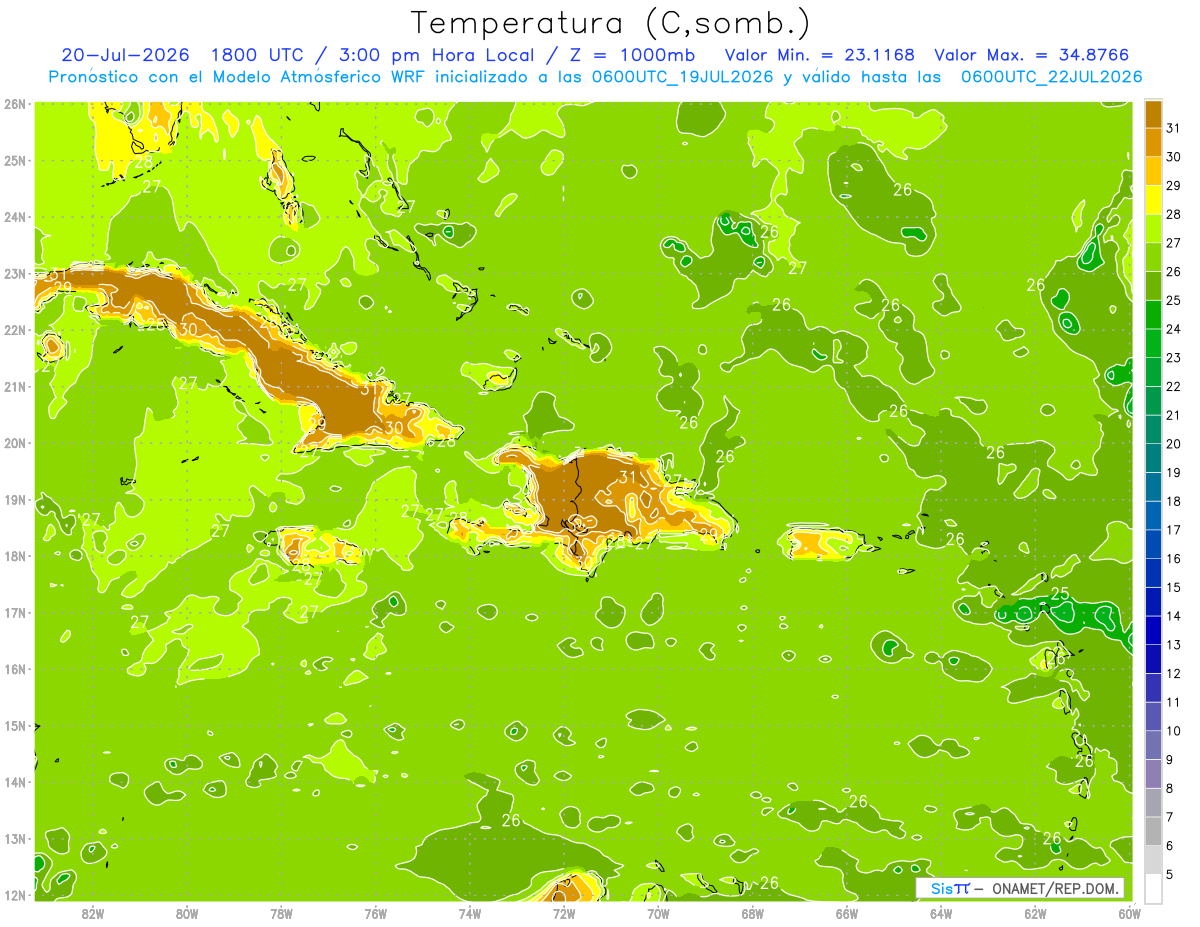
Task: Click the color bar label '13'
Action: coord(1173,645)
